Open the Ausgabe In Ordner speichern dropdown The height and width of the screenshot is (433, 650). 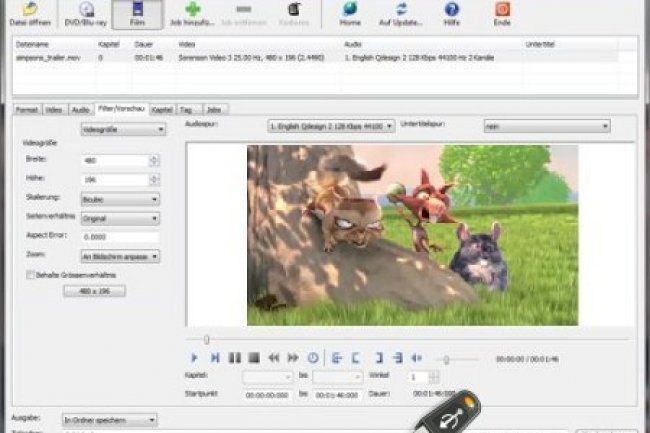point(109,420)
